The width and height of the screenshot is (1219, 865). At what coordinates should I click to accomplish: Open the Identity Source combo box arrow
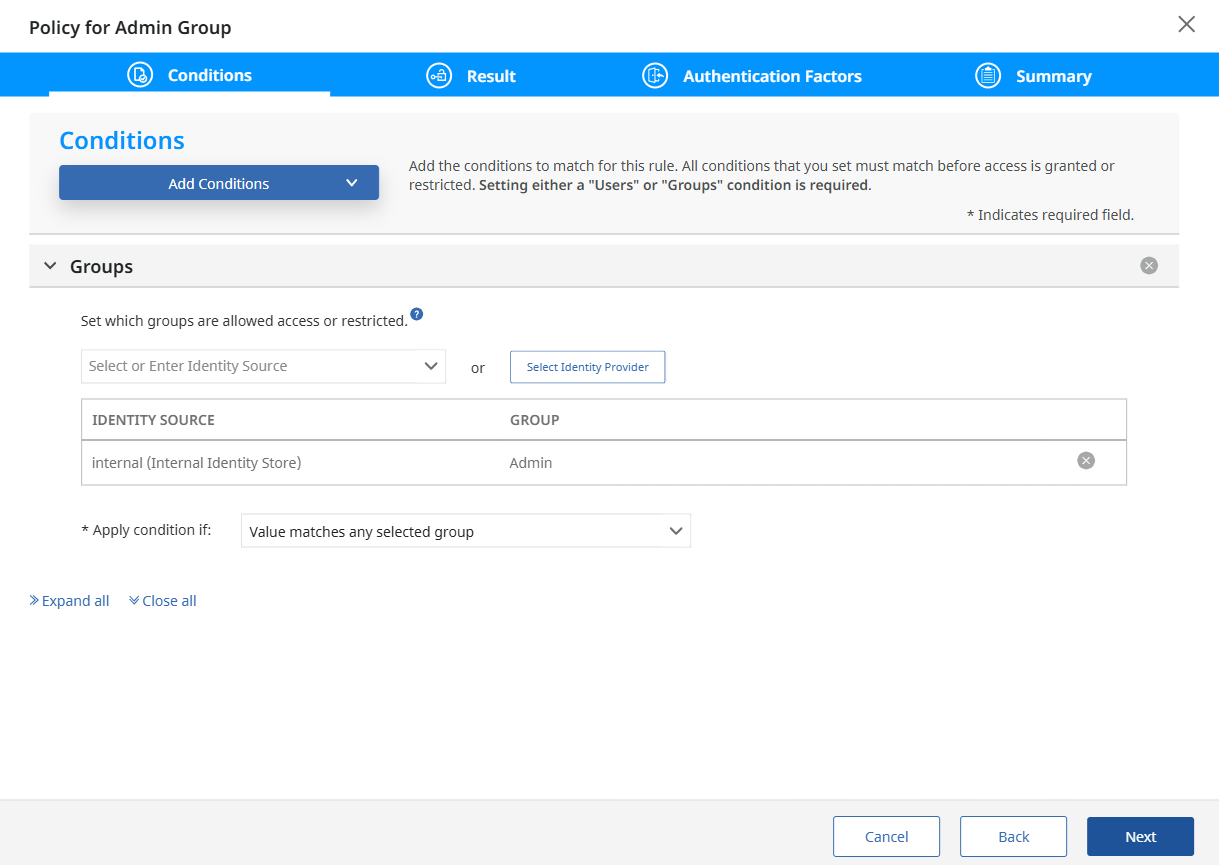click(x=431, y=366)
